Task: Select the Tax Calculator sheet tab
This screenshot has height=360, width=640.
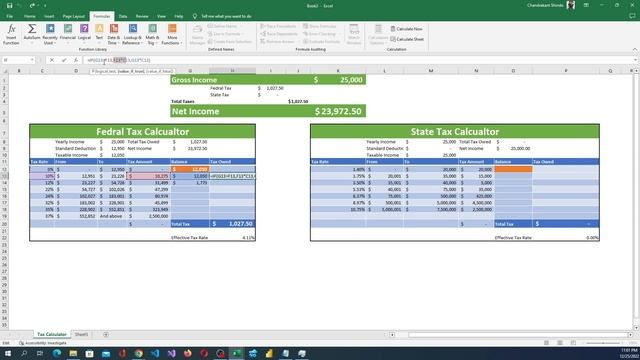Action: tap(51, 335)
